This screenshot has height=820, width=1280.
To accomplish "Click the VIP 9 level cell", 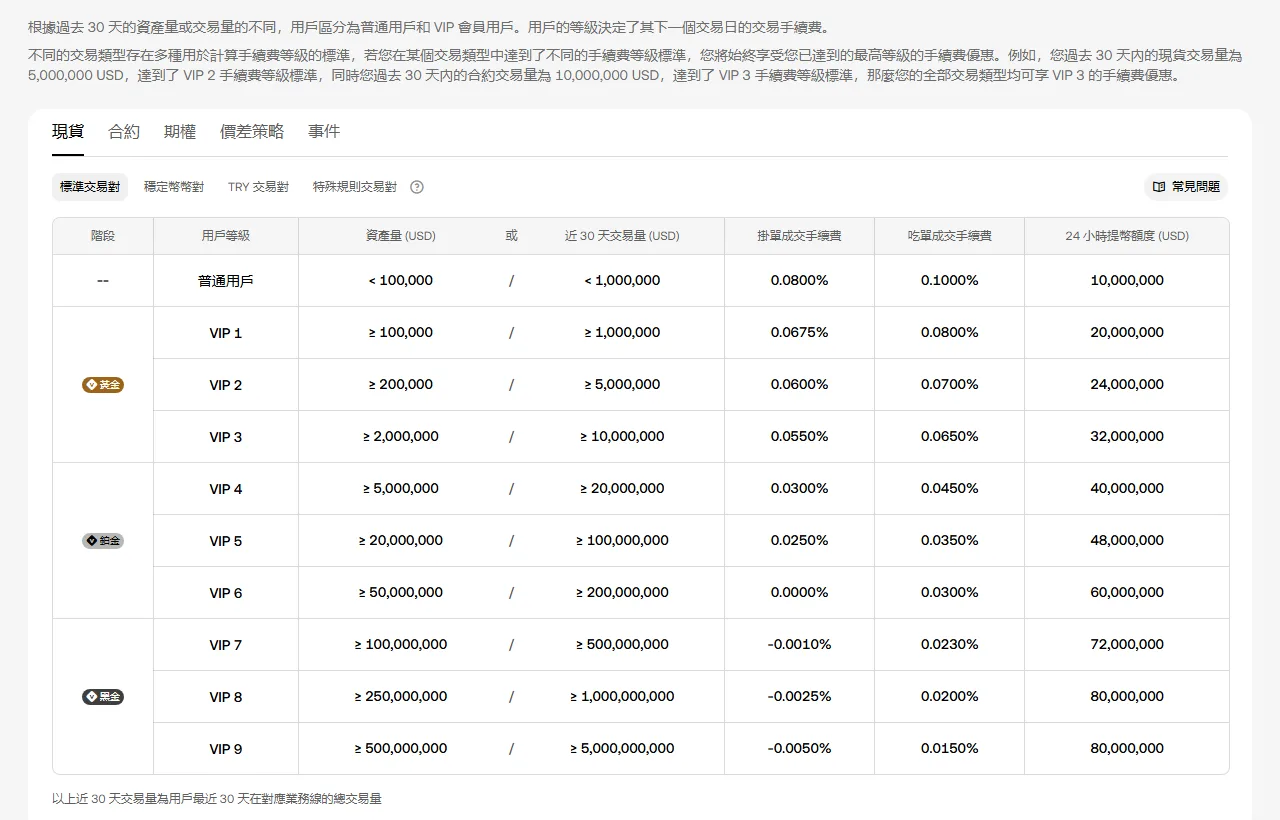I will tap(226, 749).
